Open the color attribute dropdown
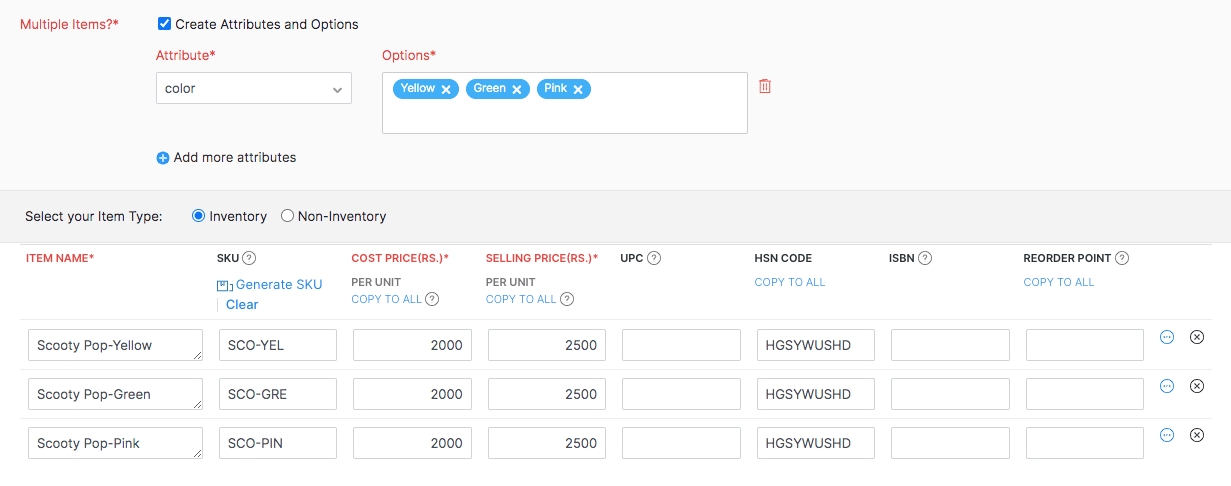This screenshot has width=1231, height=486. 254,88
